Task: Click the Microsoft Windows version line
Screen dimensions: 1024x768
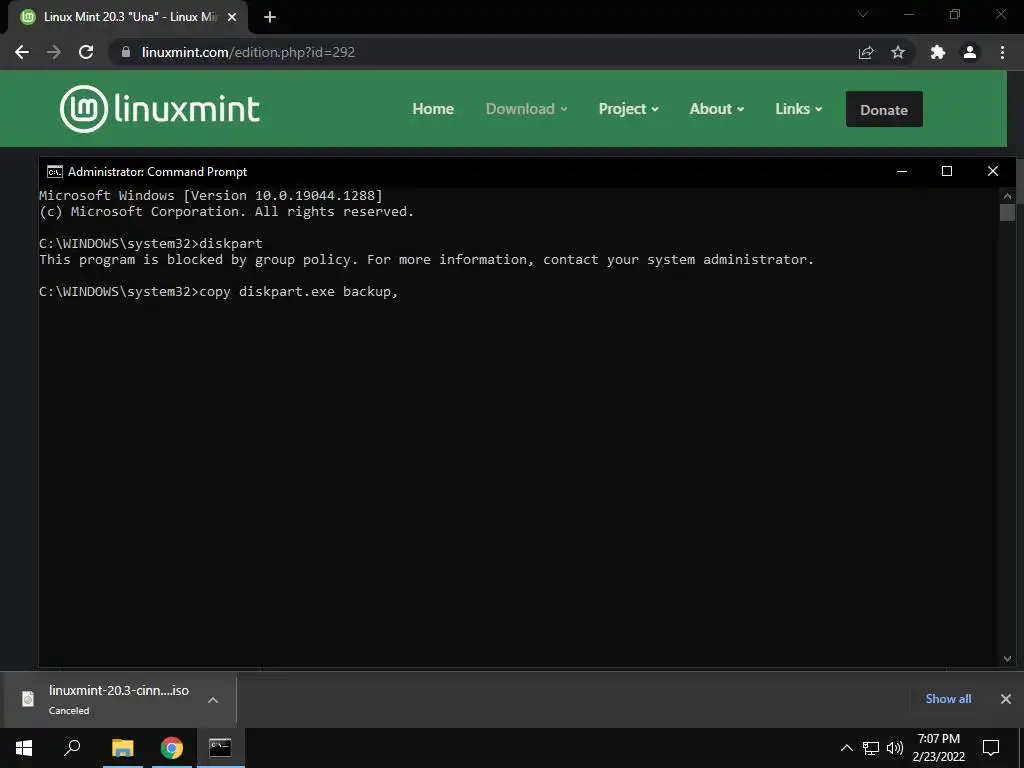Action: tap(211, 195)
